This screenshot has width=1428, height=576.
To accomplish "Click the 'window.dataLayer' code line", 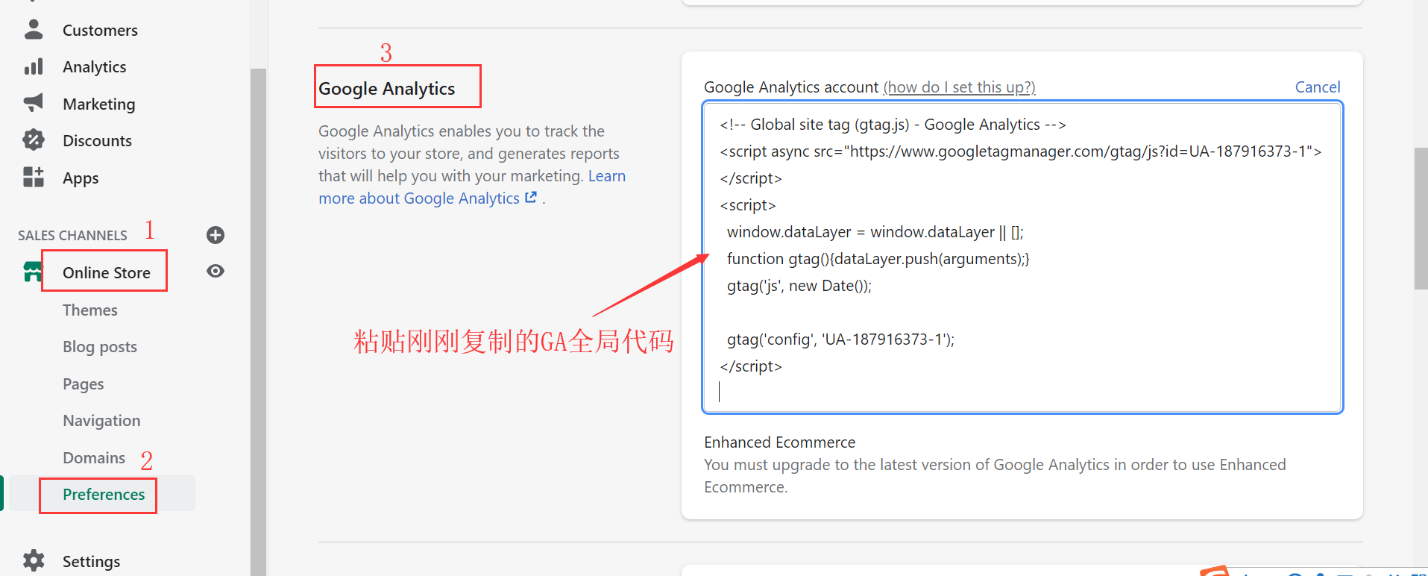I will [875, 231].
